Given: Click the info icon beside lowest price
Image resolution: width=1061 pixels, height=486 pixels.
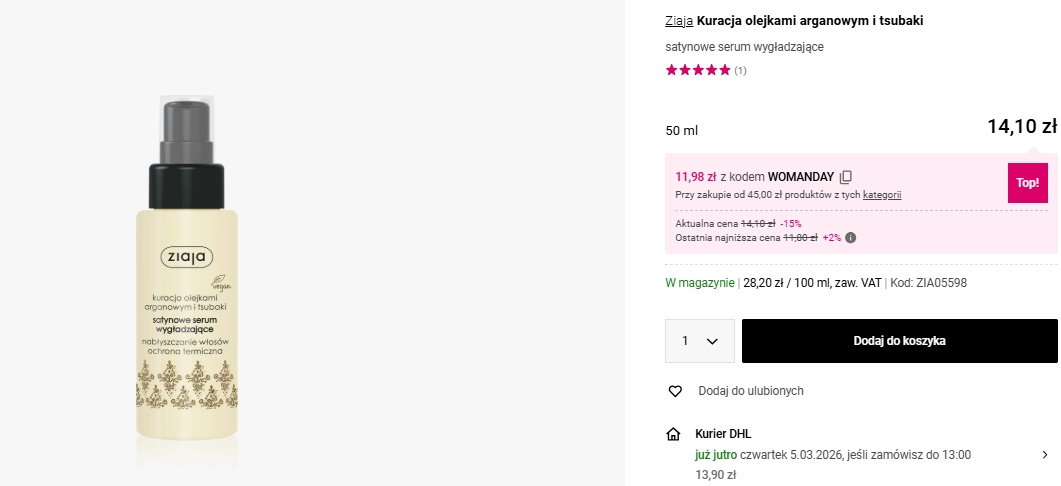Looking at the screenshot, I should coord(850,238).
